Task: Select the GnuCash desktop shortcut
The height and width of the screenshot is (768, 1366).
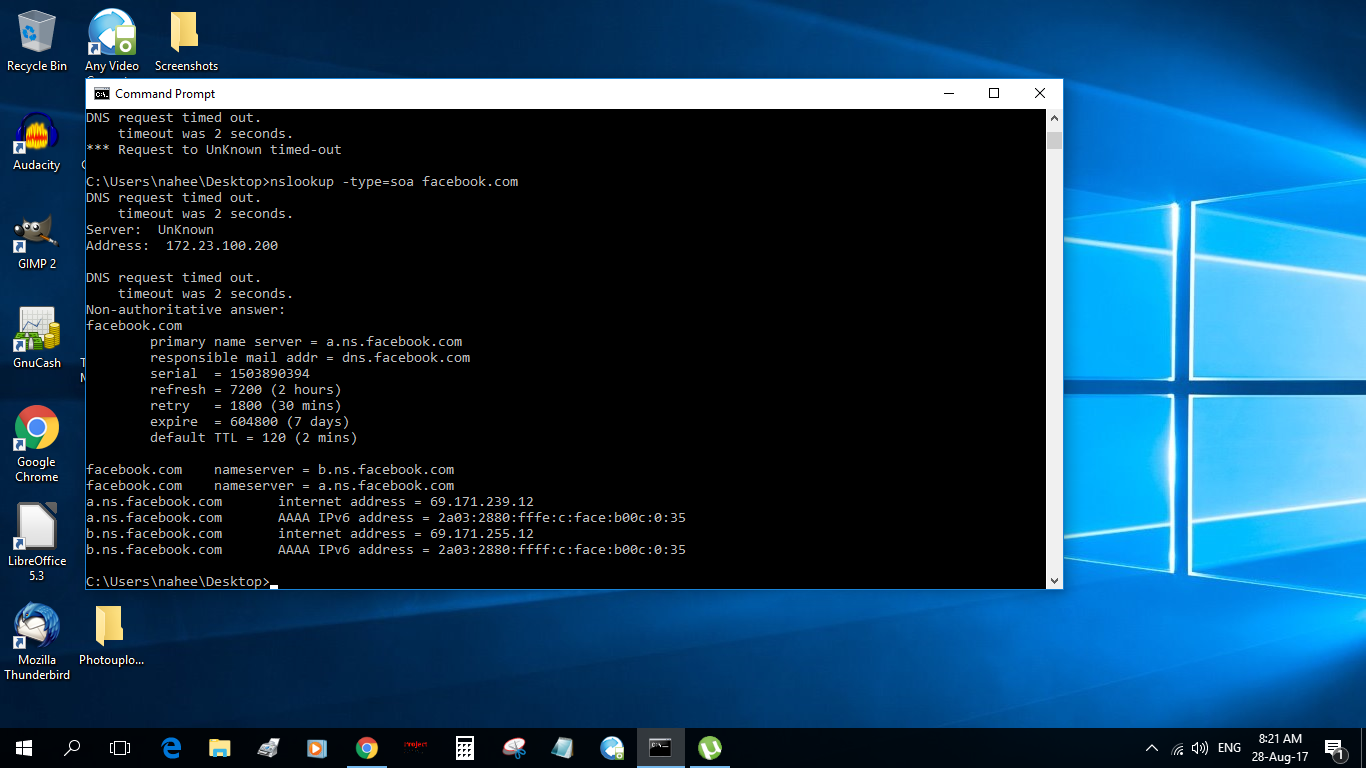Action: 37,339
